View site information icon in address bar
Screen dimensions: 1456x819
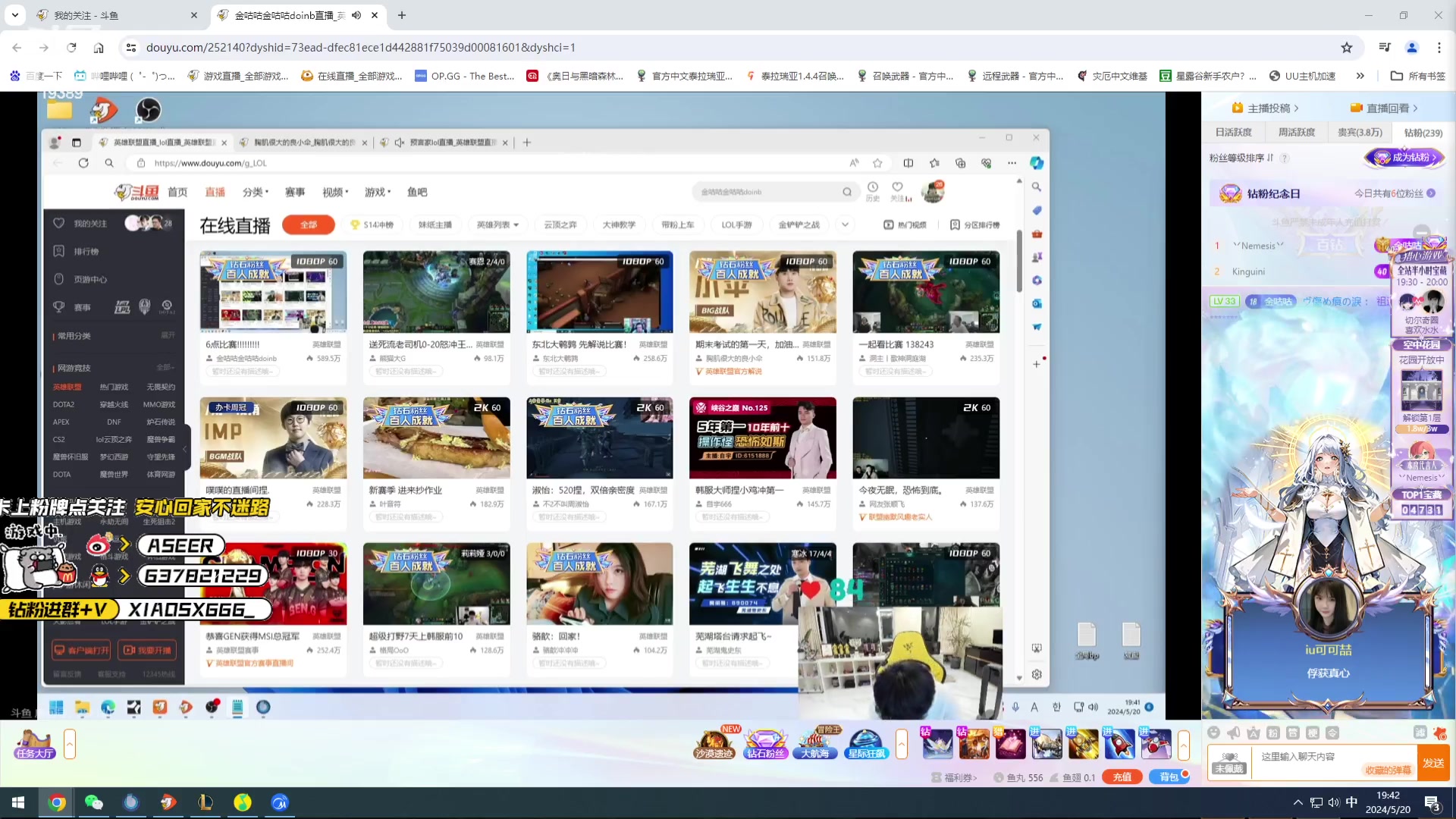[131, 47]
